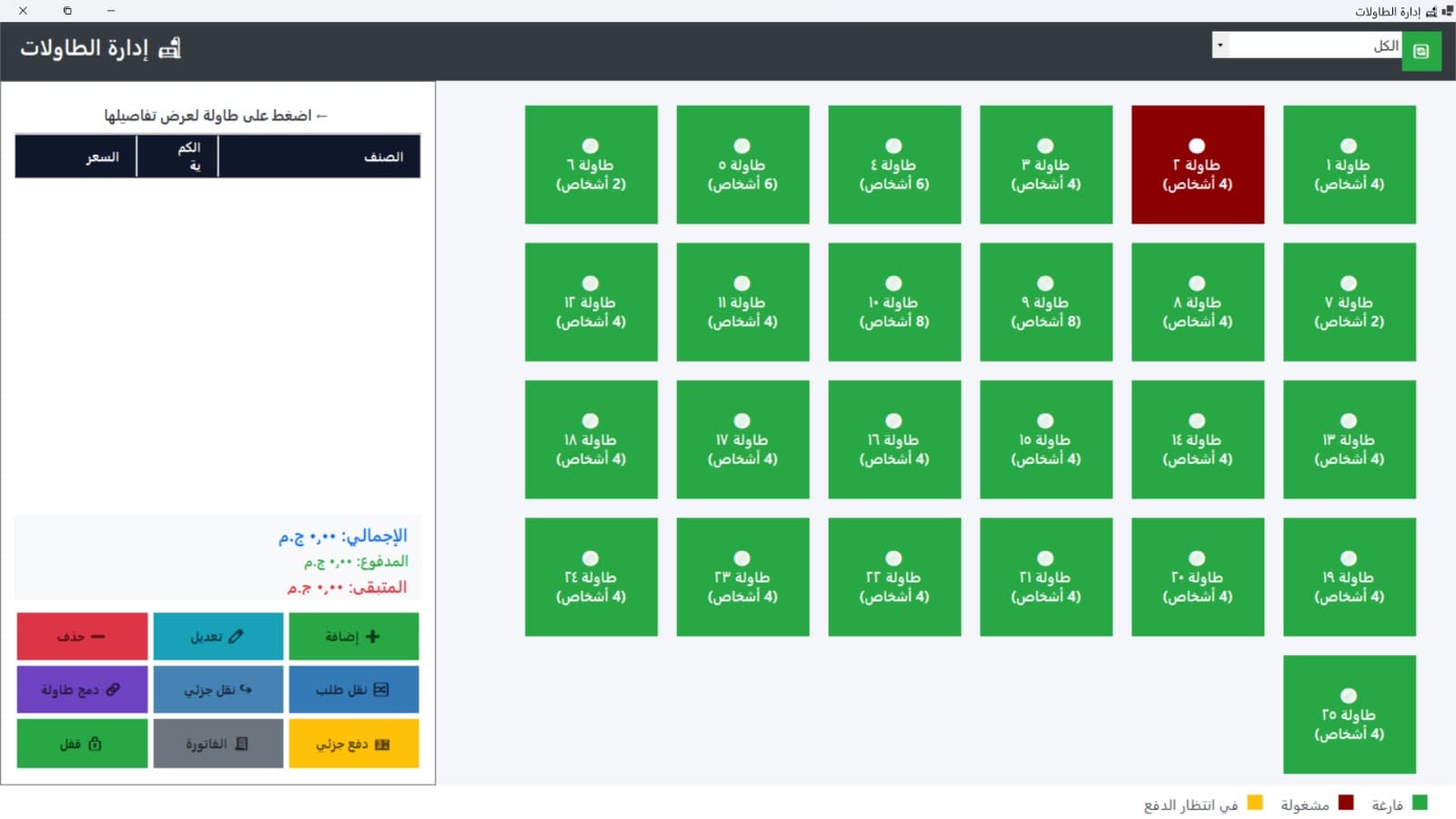Click طاولة ٧ for 2 persons
Viewport: 1456px width, 819px height.
[1350, 302]
